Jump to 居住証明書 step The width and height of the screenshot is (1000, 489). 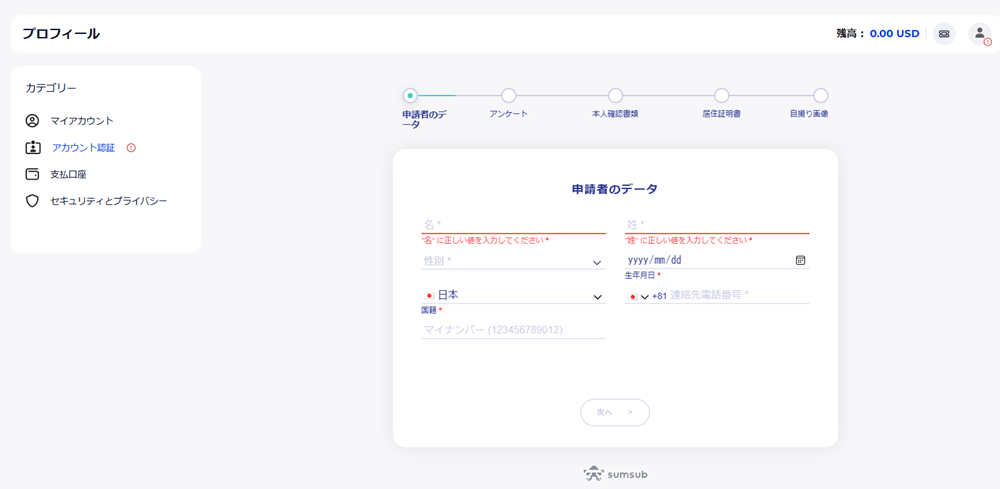[721, 96]
